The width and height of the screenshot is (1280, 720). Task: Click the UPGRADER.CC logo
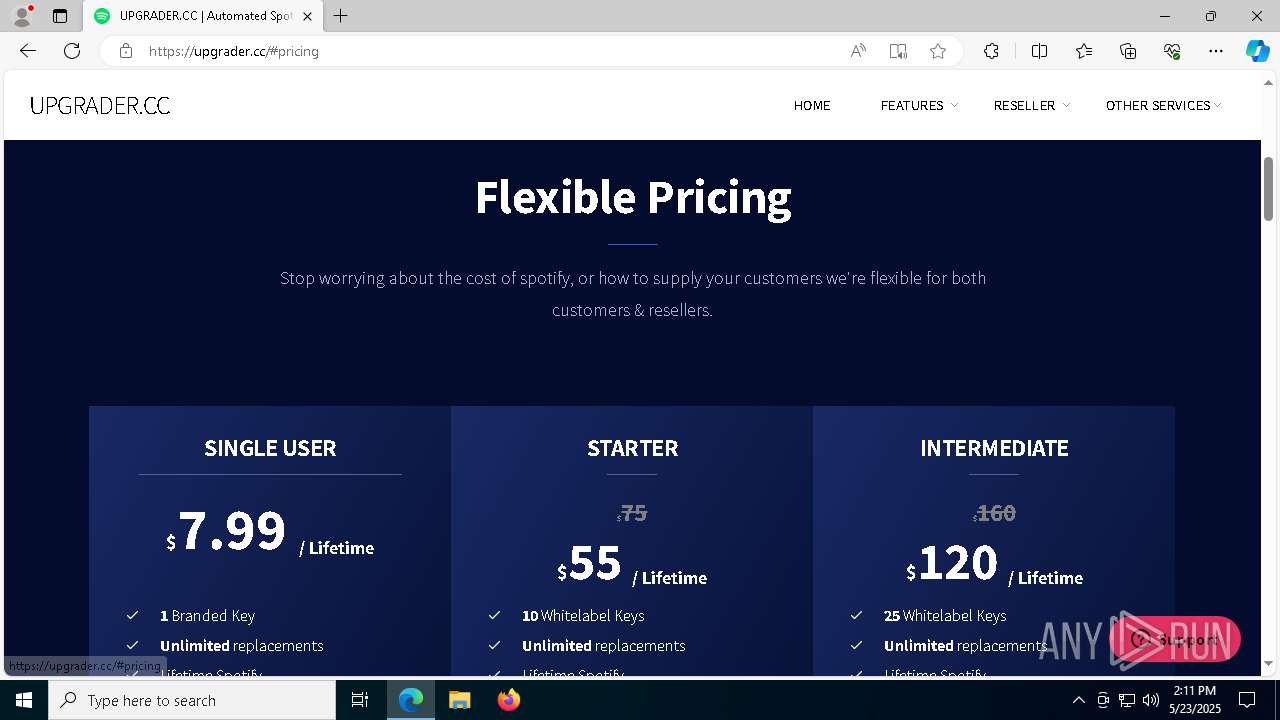100,106
